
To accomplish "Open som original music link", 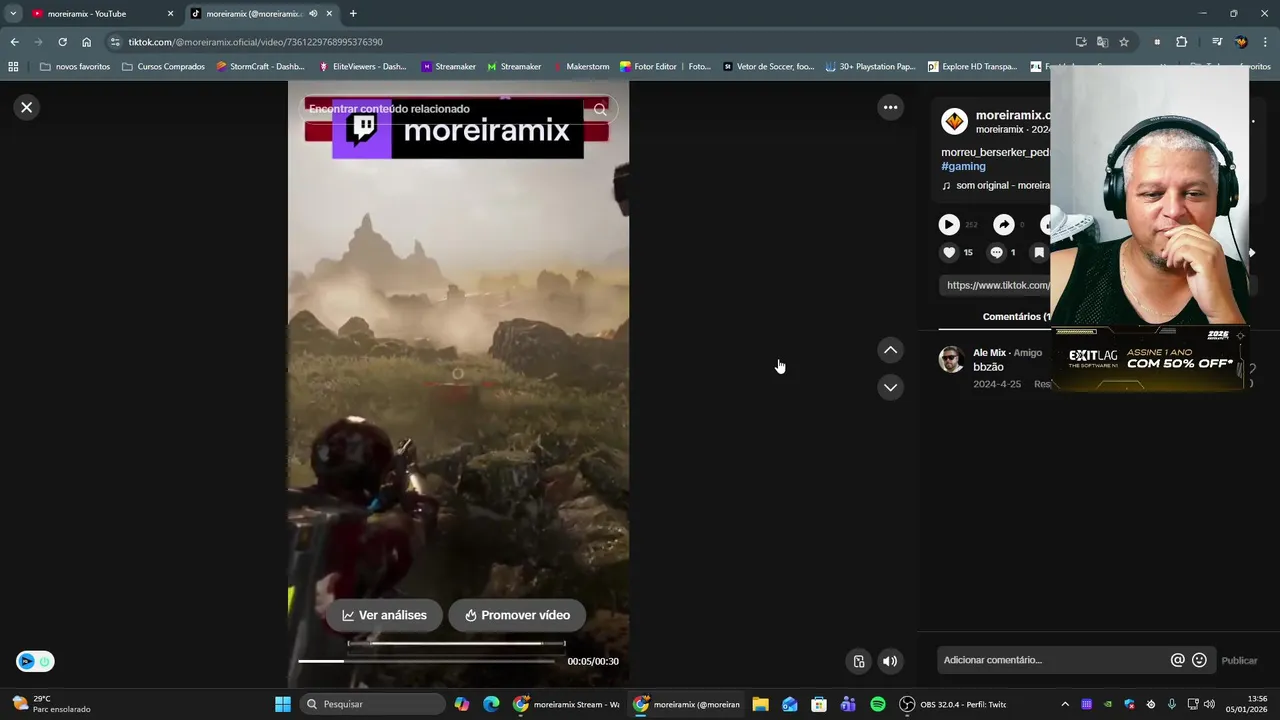I will pos(995,185).
